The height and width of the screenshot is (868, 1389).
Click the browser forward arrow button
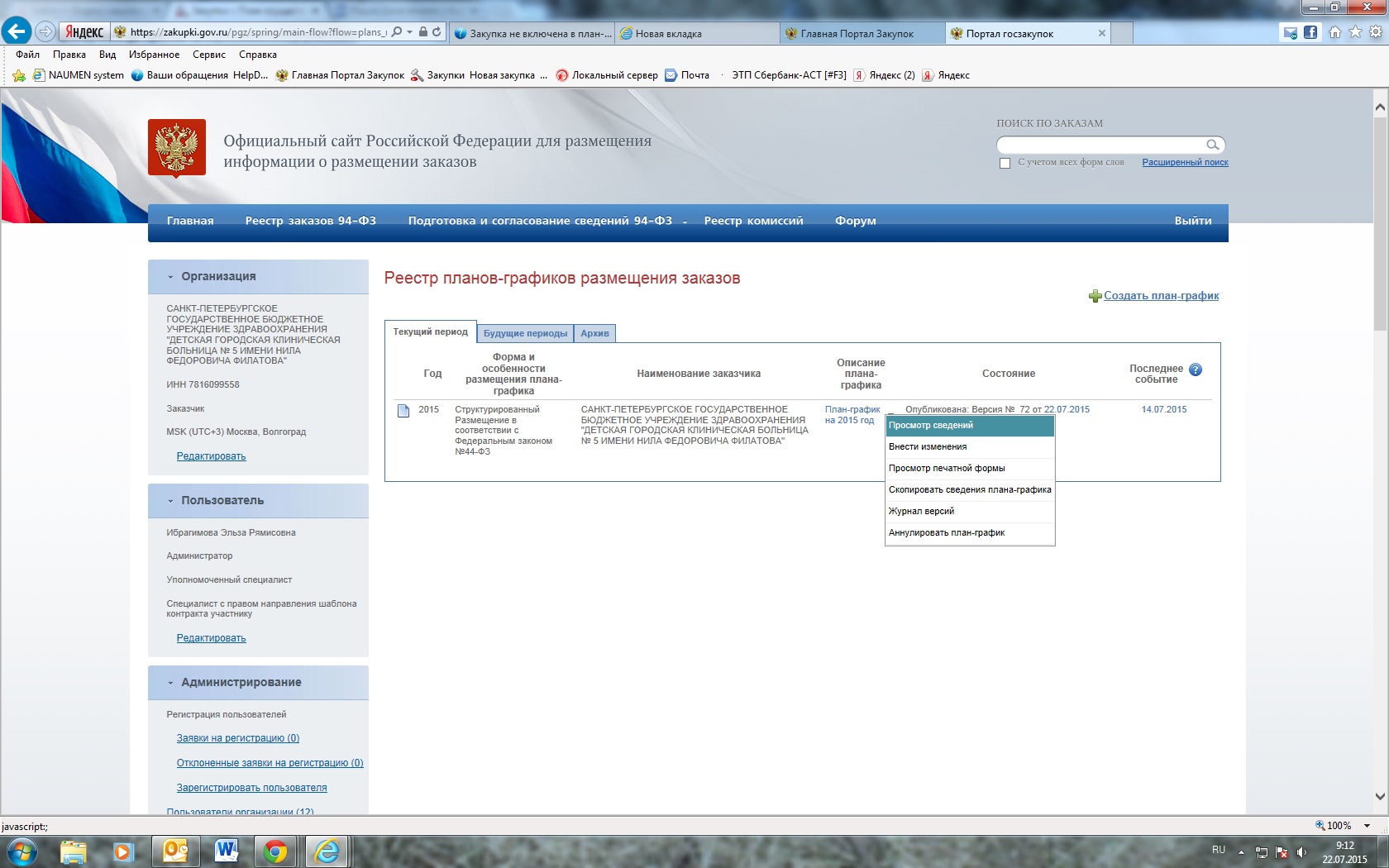pyautogui.click(x=45, y=32)
